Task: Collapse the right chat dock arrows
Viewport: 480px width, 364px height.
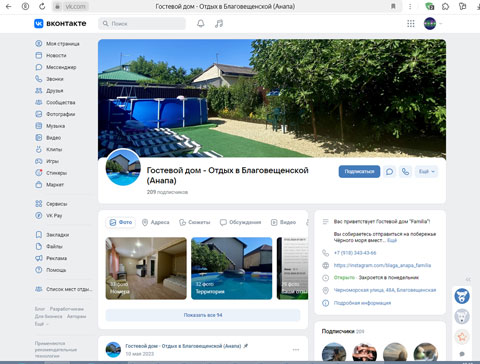Action: point(468,279)
